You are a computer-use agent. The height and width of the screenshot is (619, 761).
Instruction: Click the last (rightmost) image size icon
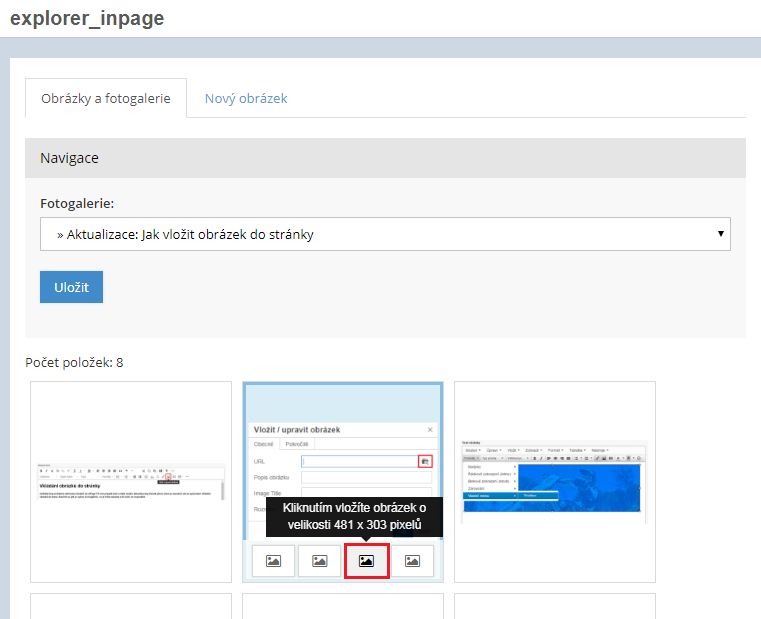pyautogui.click(x=412, y=561)
